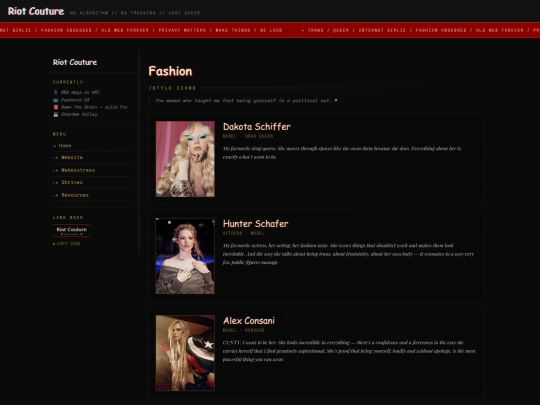Select 'Down the Drain – Julia Fox' text

(94, 107)
